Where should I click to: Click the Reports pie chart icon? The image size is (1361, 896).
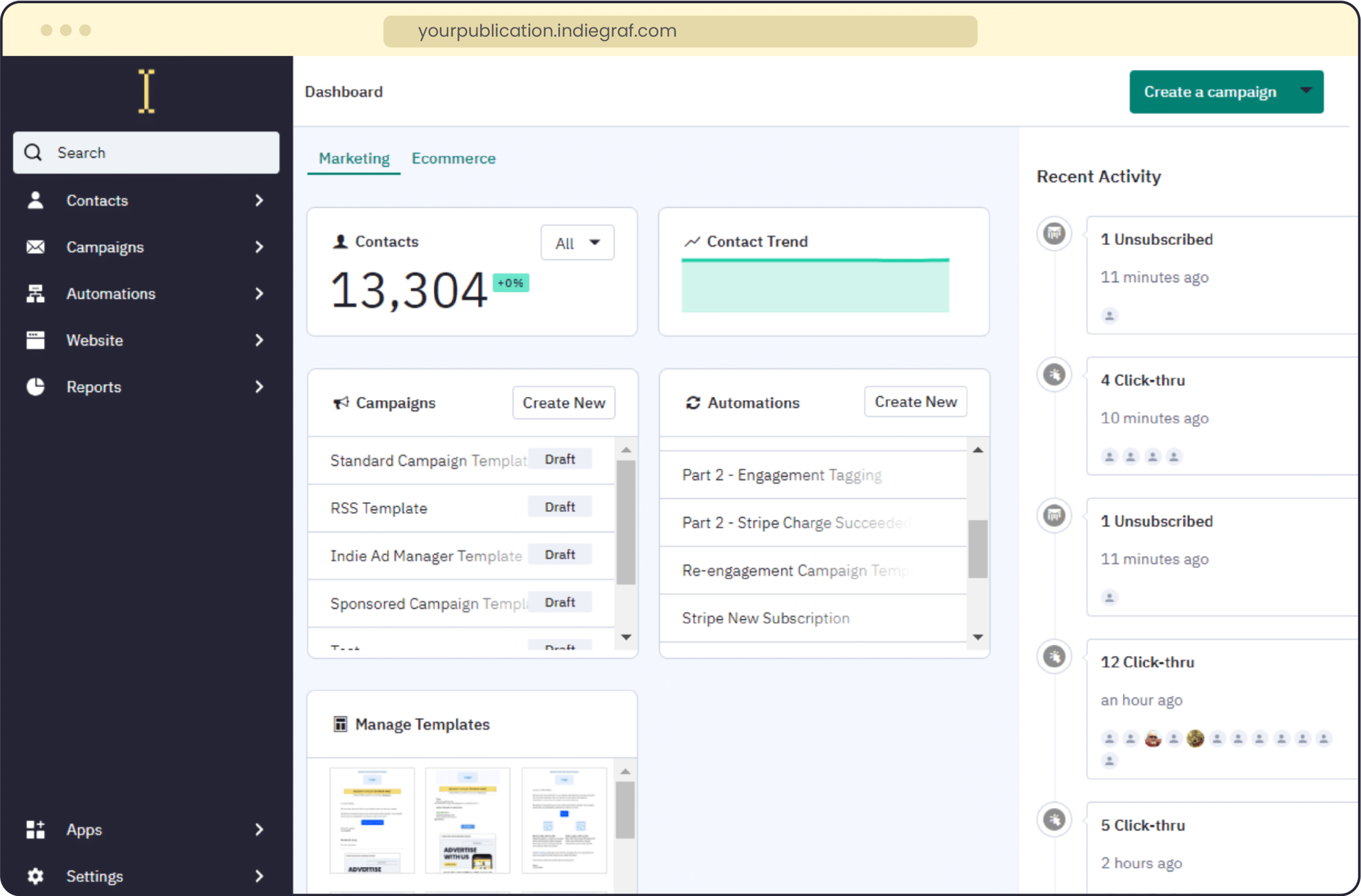(x=36, y=387)
